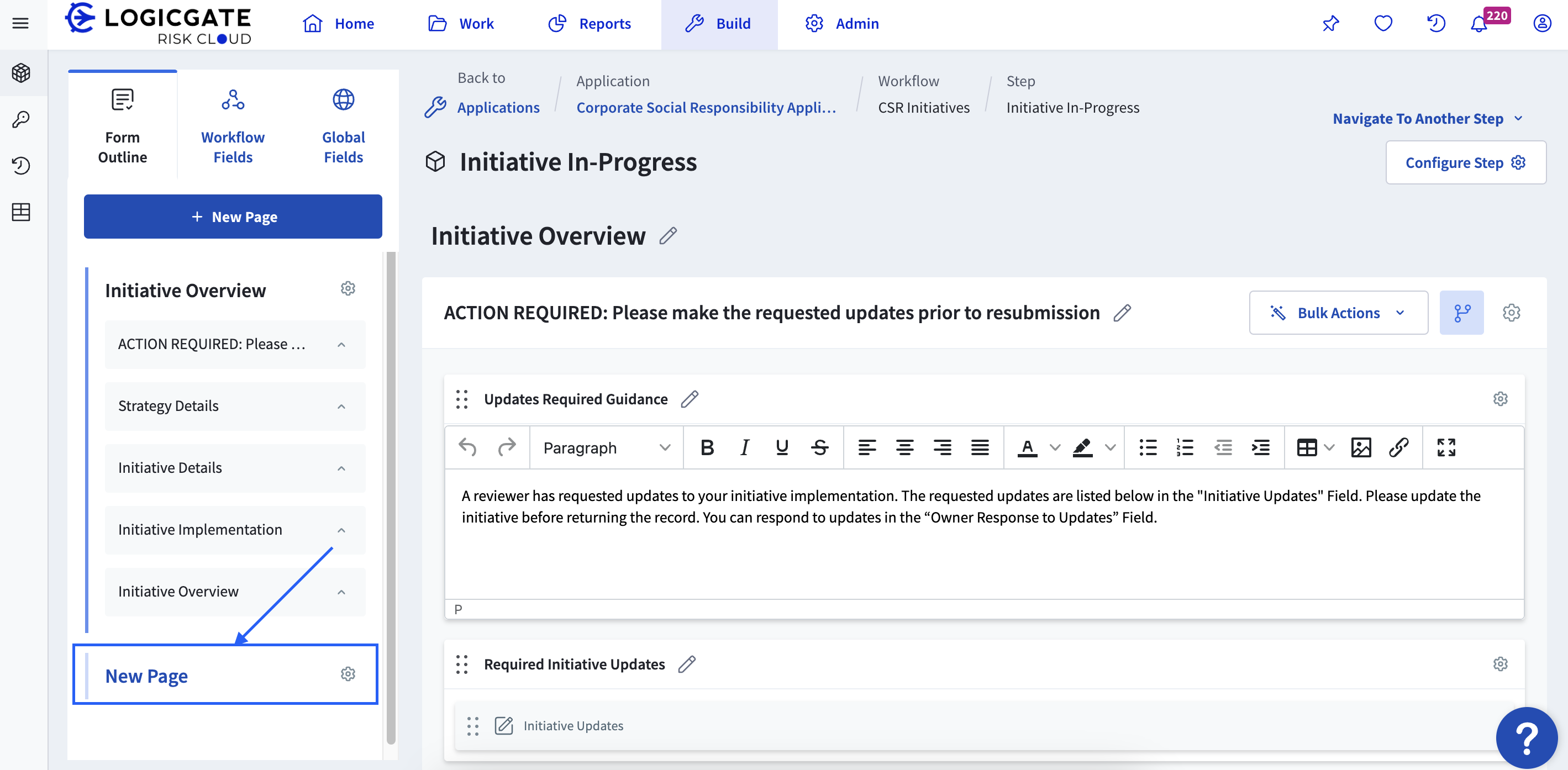Click the wrench icon in left sidebar

[x=20, y=119]
